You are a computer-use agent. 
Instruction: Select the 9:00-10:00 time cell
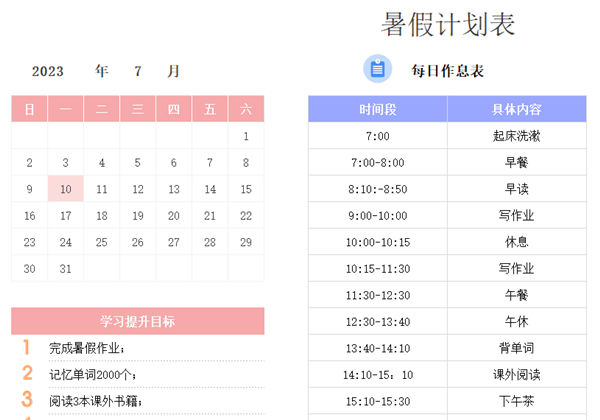pos(378,216)
